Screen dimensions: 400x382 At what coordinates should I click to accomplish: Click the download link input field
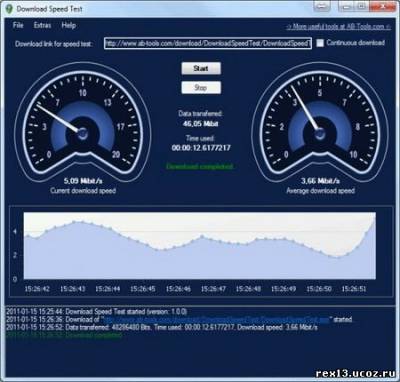(208, 43)
